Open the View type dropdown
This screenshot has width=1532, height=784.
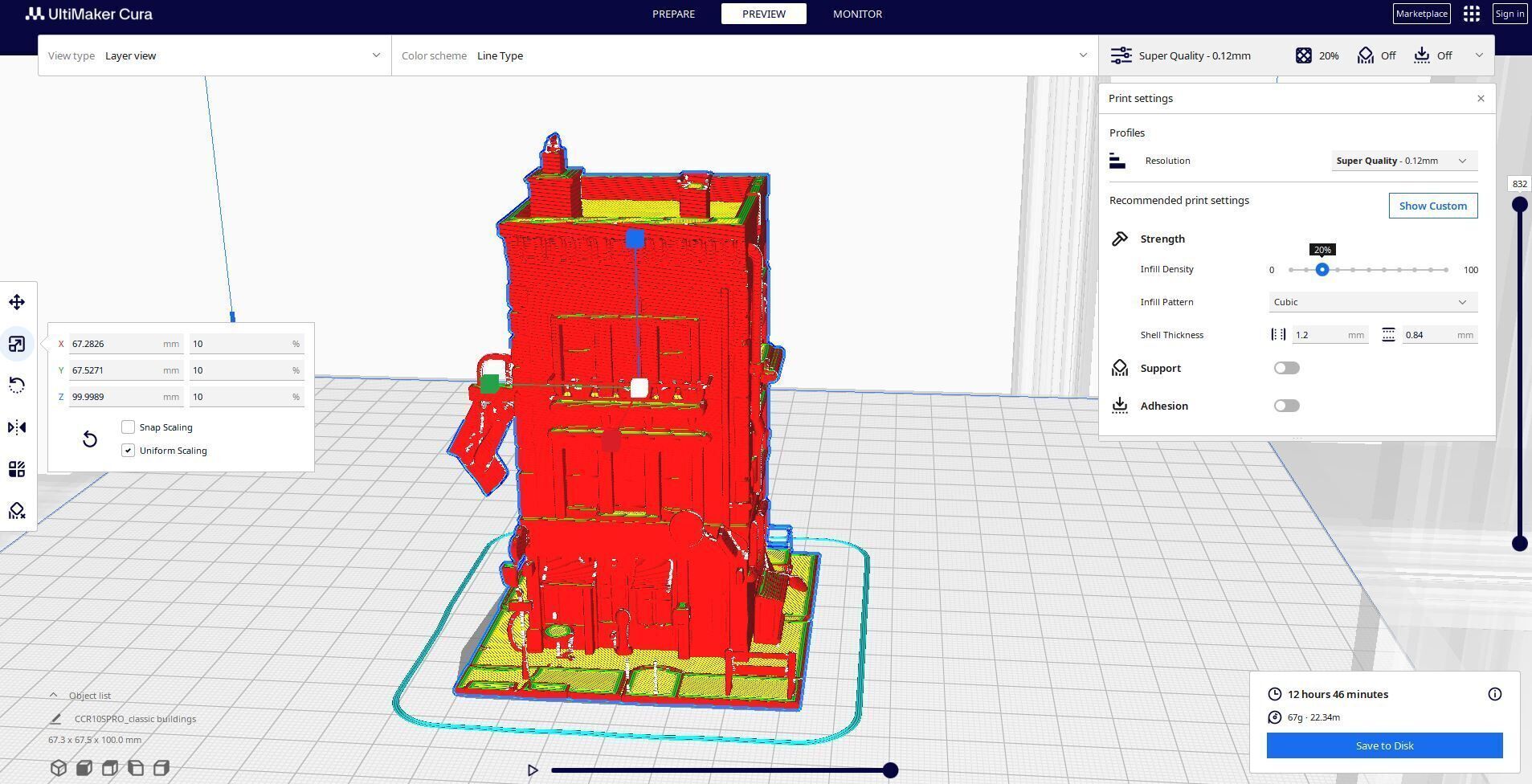[214, 55]
